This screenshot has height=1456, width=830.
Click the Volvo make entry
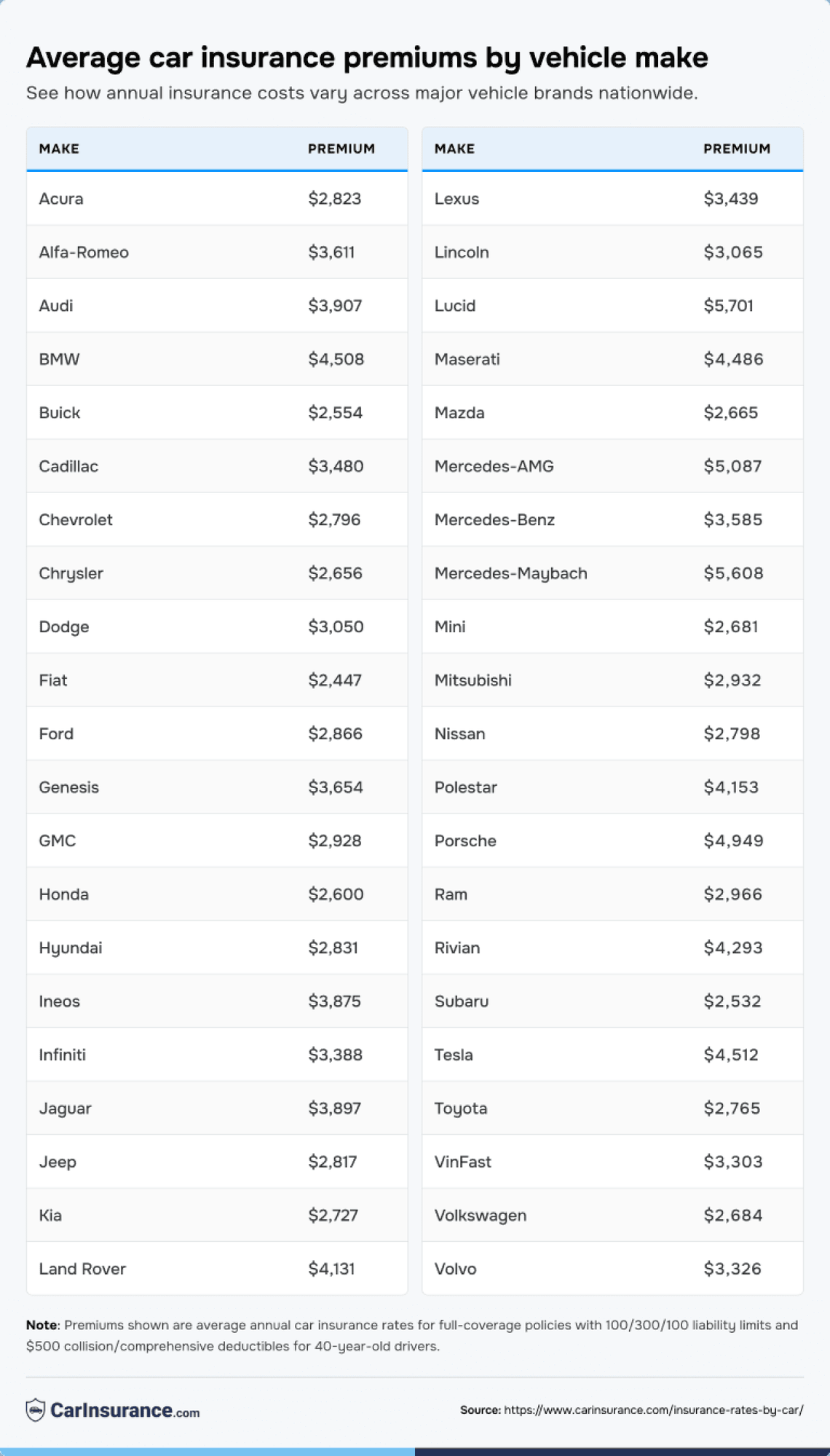455,1269
